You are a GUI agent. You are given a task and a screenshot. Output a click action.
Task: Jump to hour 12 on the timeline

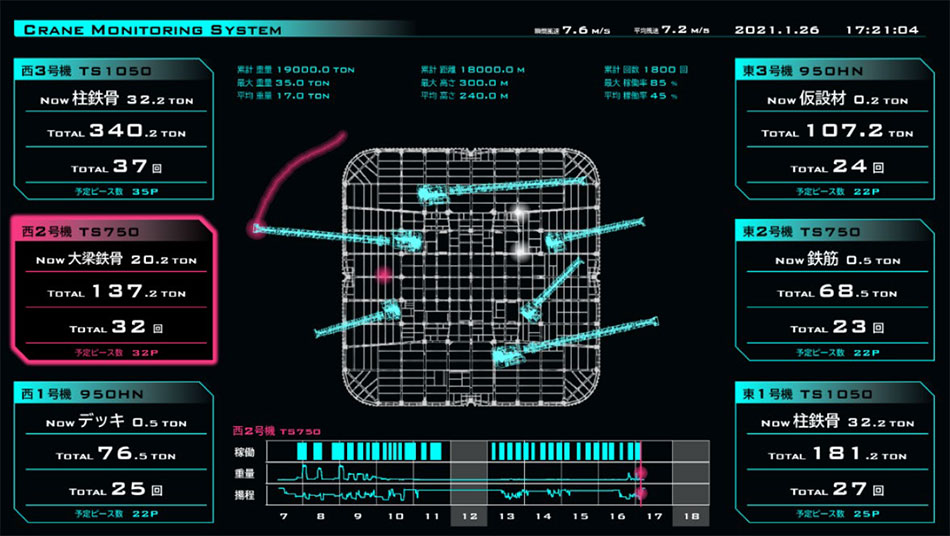point(469,516)
